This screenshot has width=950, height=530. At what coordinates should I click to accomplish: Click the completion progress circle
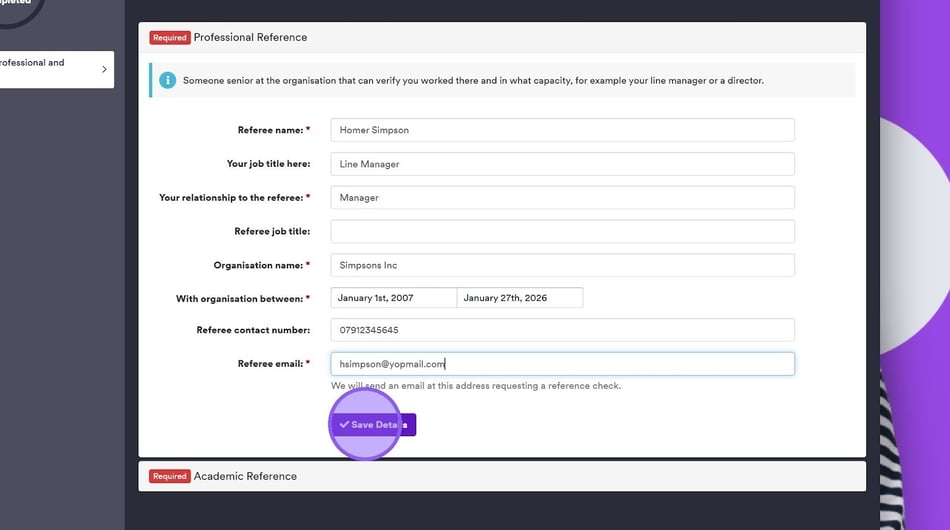[x=20, y=8]
